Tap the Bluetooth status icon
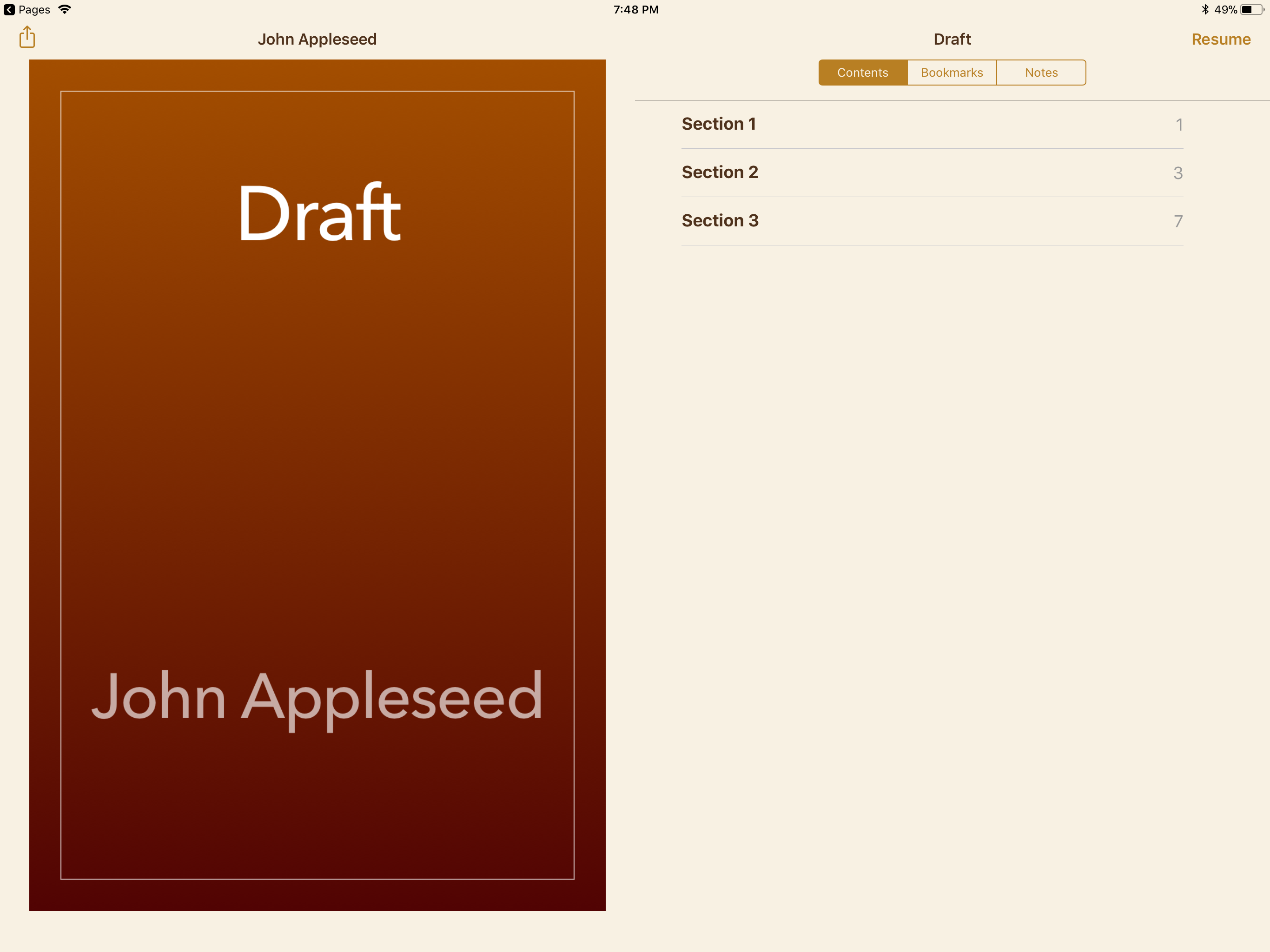The height and width of the screenshot is (952, 1270). tap(1204, 10)
